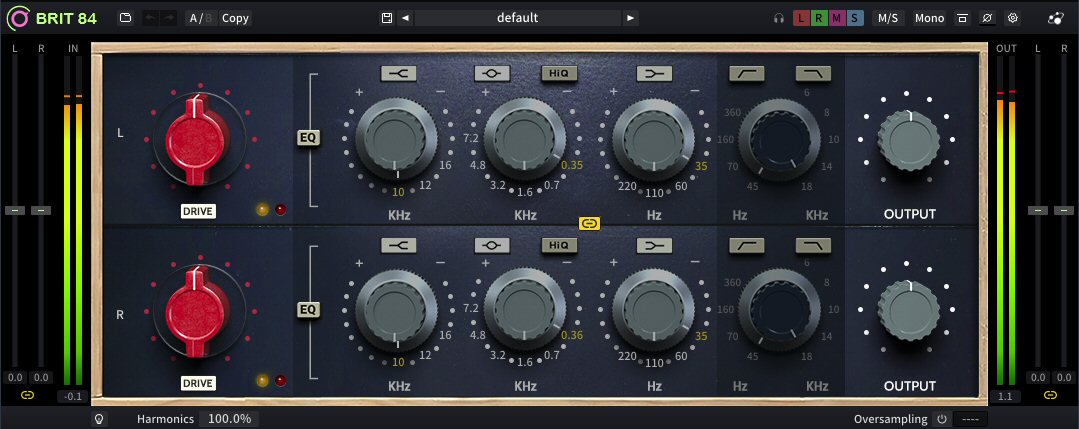Viewport: 1079px width, 429px height.
Task: Click the L channel OUTPUT knob
Action: 908,141
